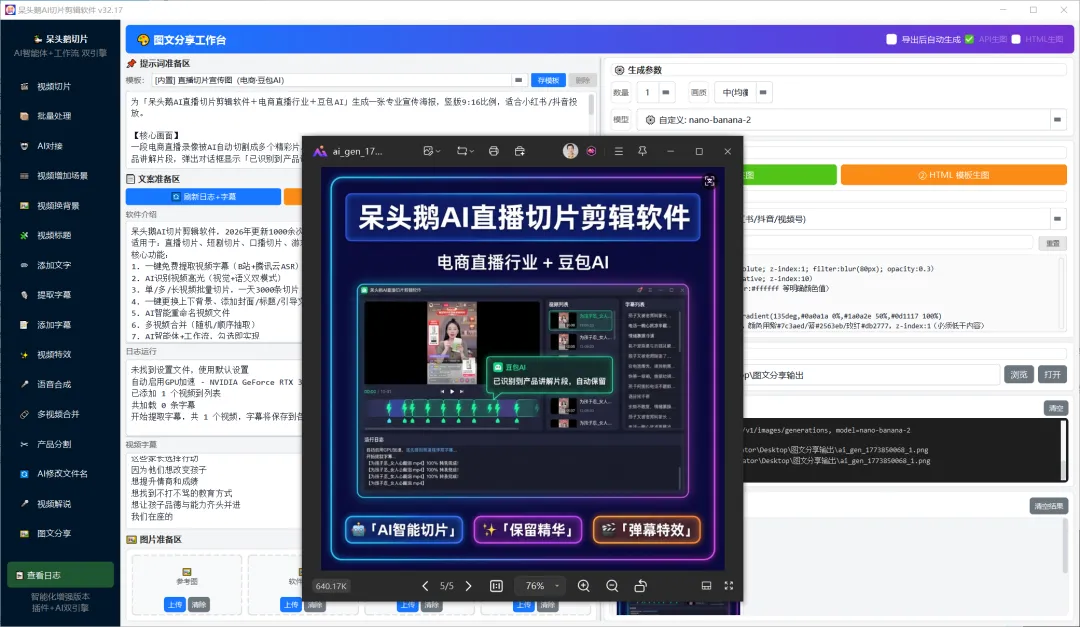Viewport: 1080px width, 627px height.
Task: Click the 清除 button under 参考图
Action: (199, 604)
